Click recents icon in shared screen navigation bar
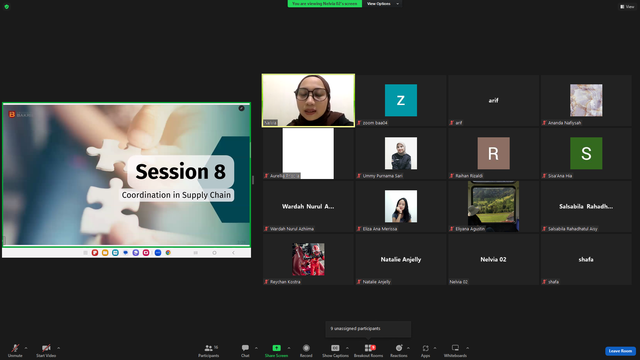The image size is (640, 360). 196,253
